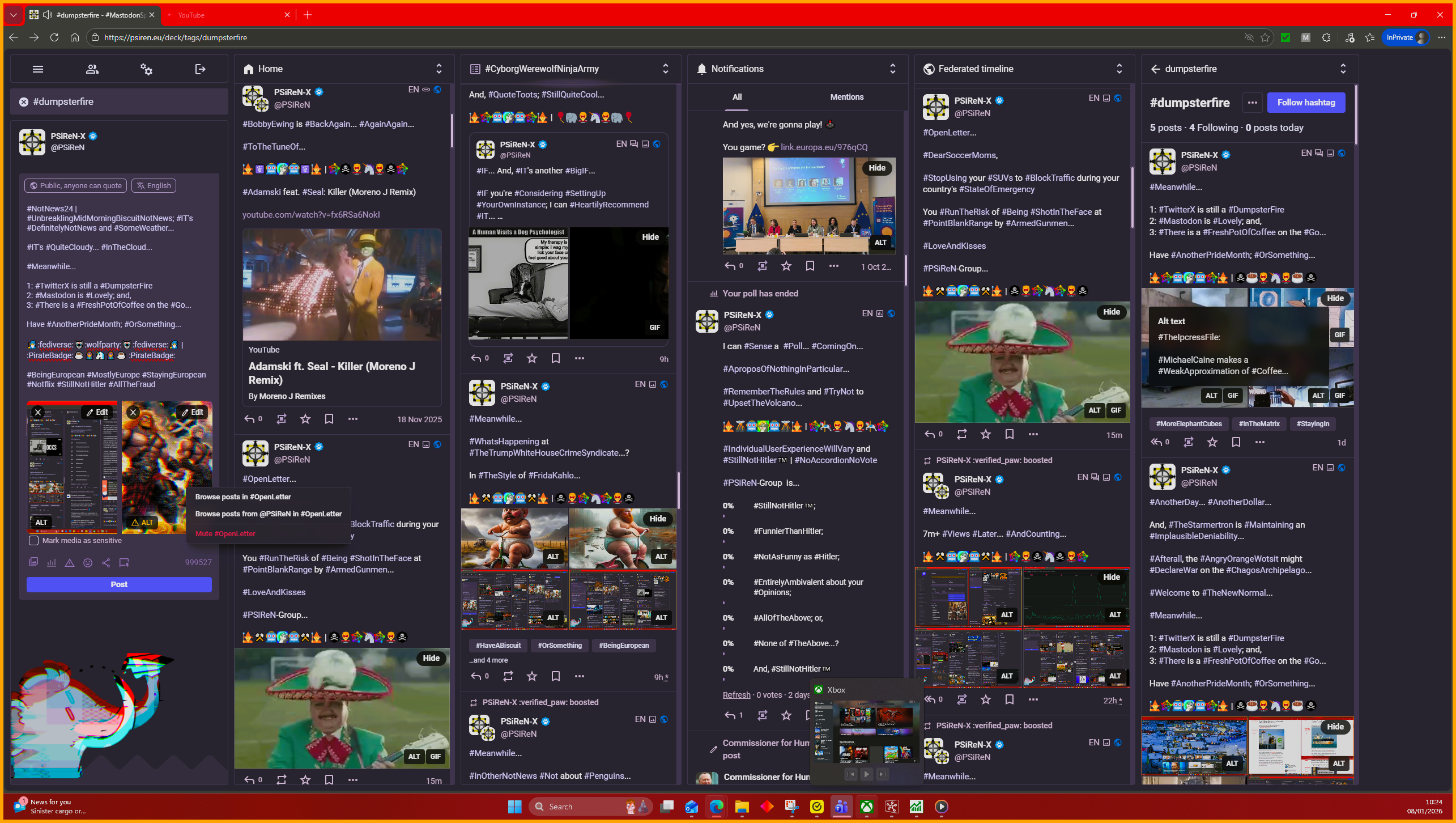Click the Home column scrollbar
Screen dimensions: 1456x823
click(x=452, y=130)
